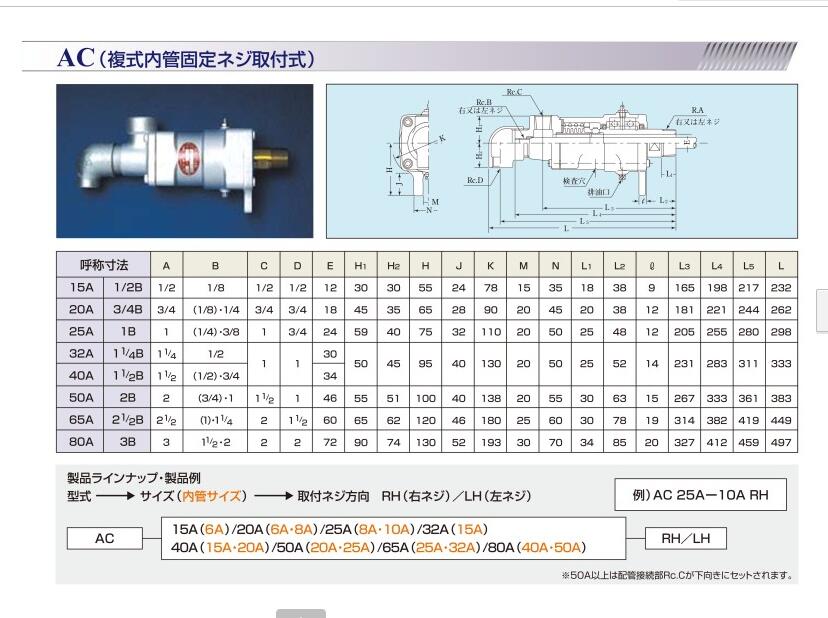Click the AC model code box
Viewport: 828px width, 618px height.
coord(105,537)
